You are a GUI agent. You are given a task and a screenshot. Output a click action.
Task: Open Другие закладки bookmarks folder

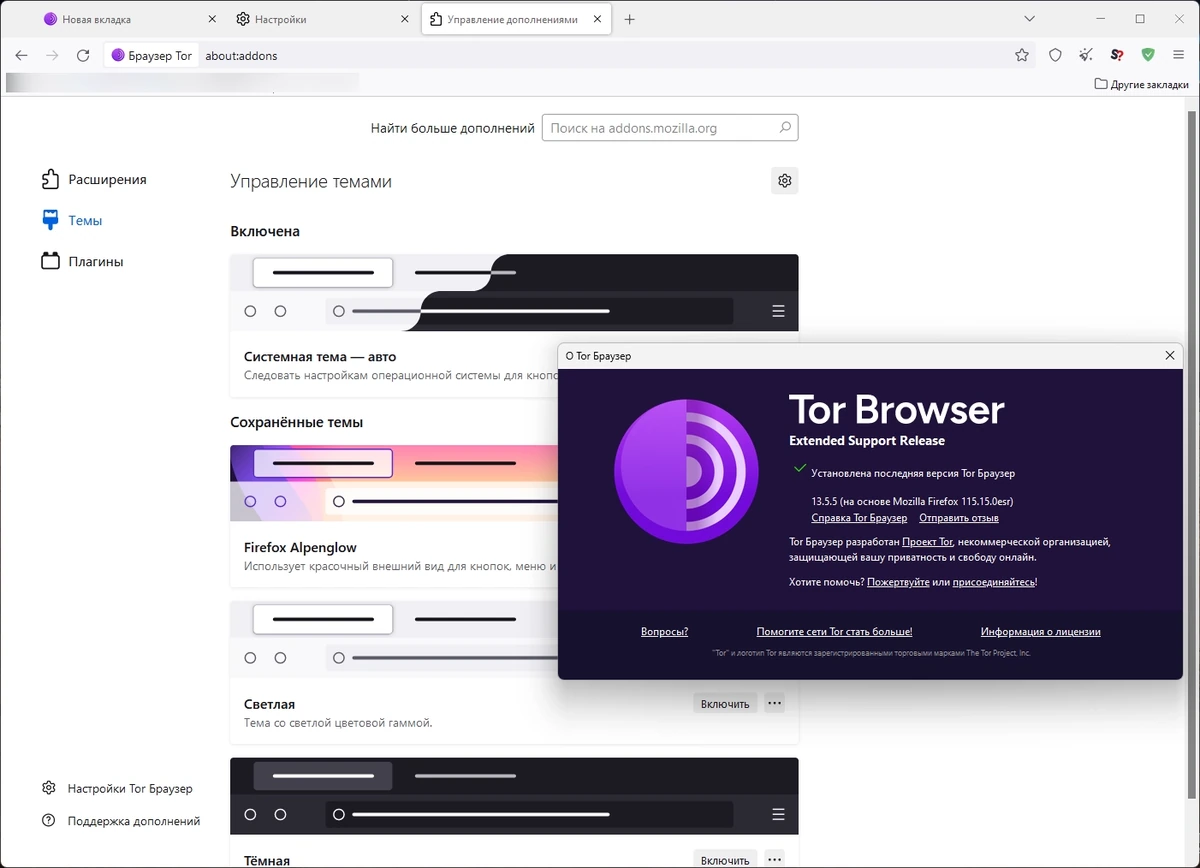pos(1141,85)
